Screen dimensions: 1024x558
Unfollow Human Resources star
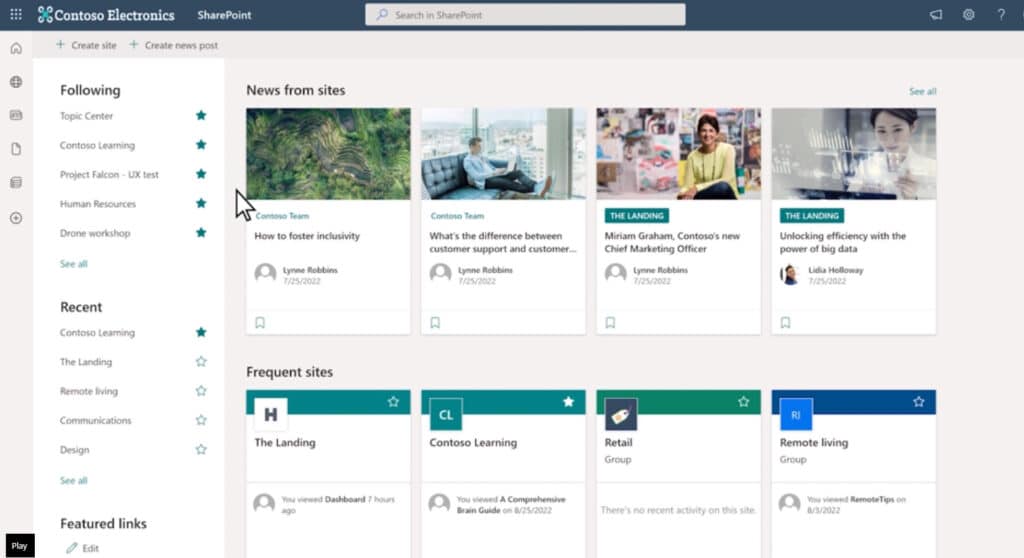click(201, 203)
